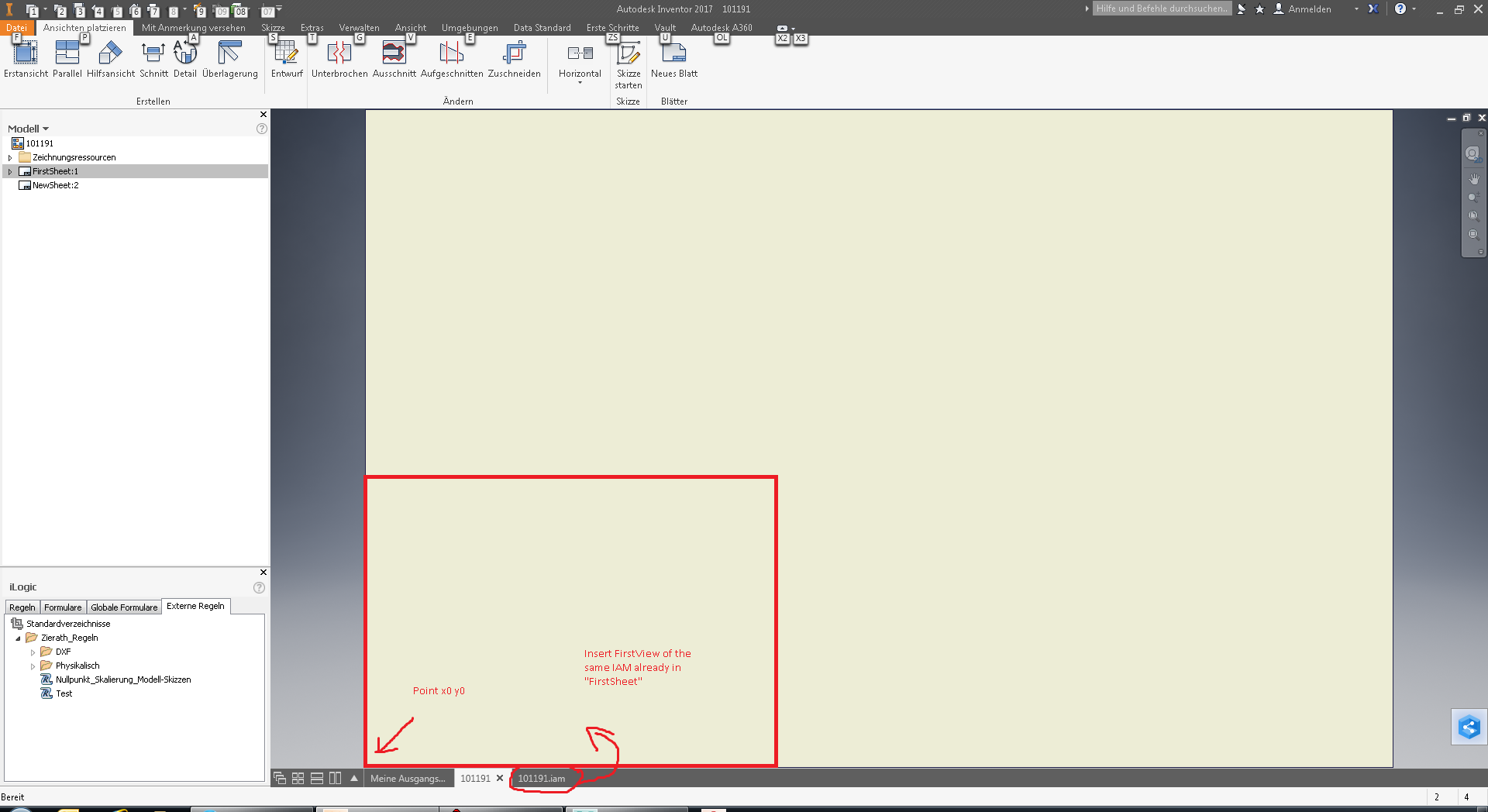The height and width of the screenshot is (812, 1488).
Task: Expand the Horizontal tool dropdown arrow
Action: 579,81
